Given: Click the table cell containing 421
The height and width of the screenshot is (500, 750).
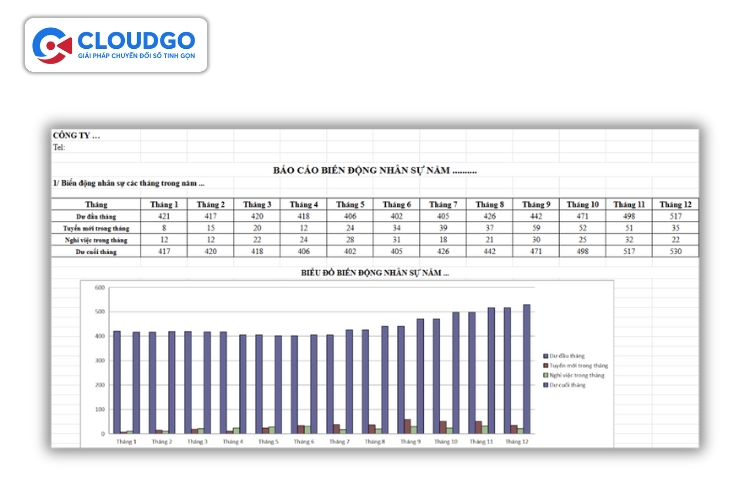Looking at the screenshot, I should (x=164, y=216).
